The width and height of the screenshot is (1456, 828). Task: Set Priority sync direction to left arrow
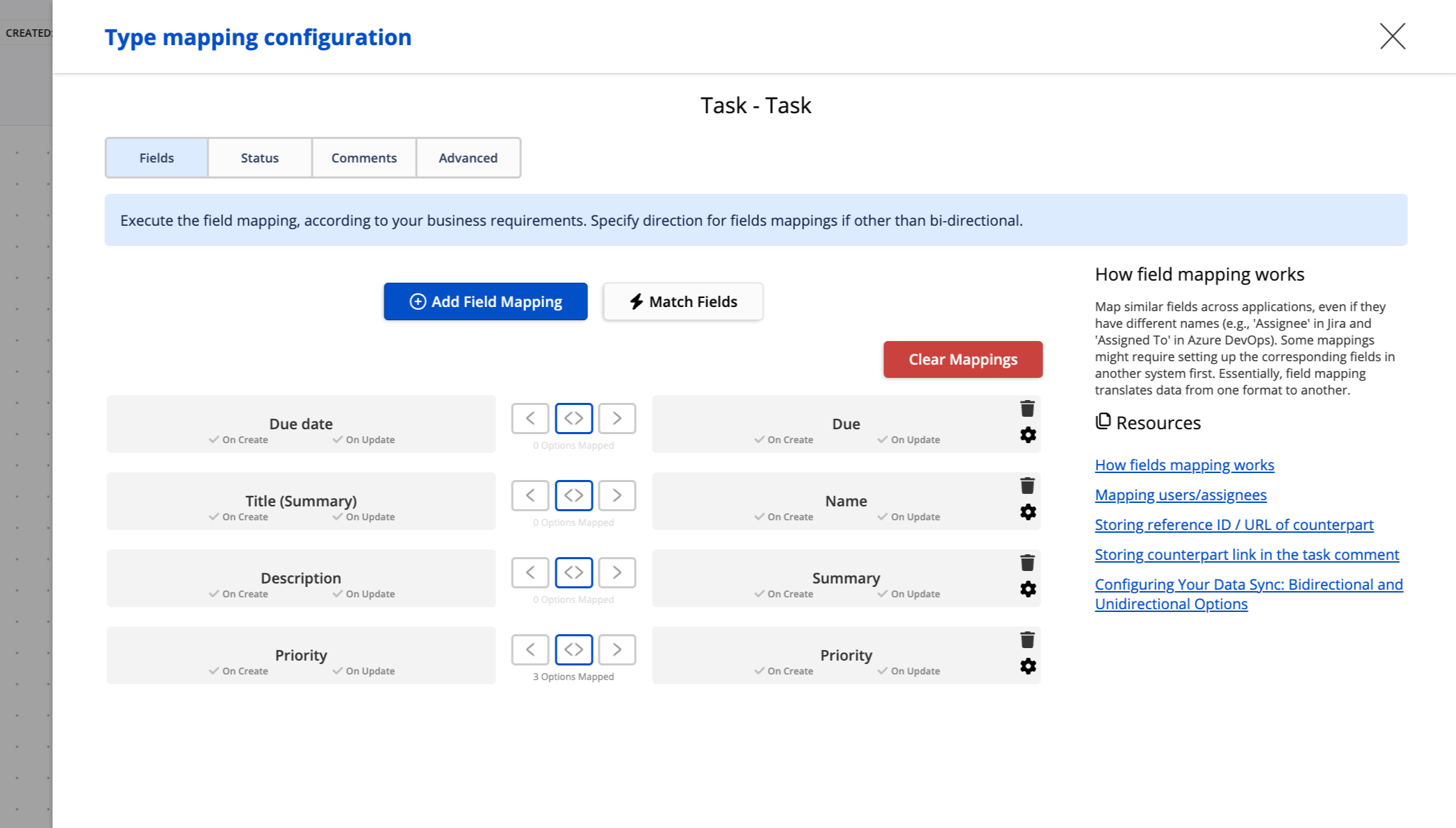[x=530, y=649]
